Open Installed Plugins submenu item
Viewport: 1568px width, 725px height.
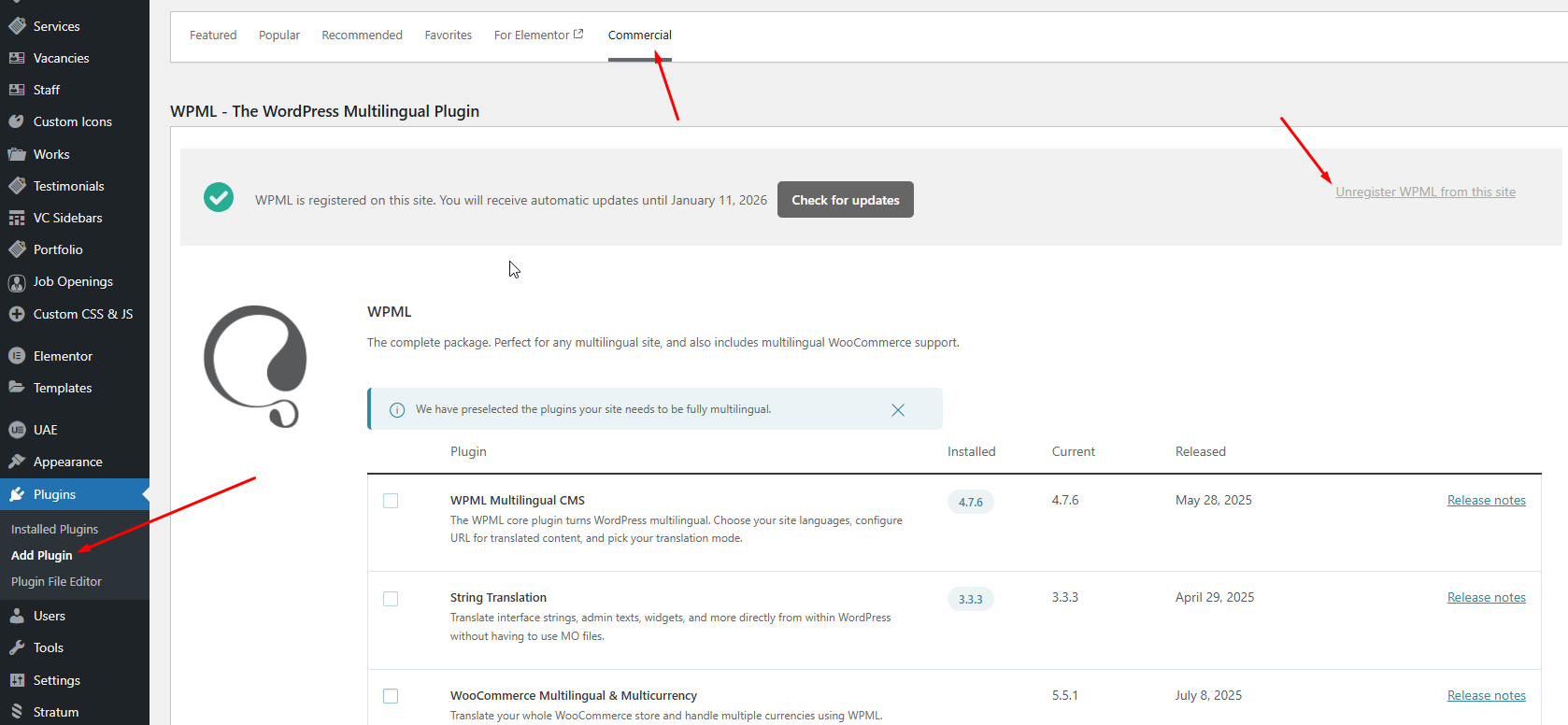click(x=54, y=529)
